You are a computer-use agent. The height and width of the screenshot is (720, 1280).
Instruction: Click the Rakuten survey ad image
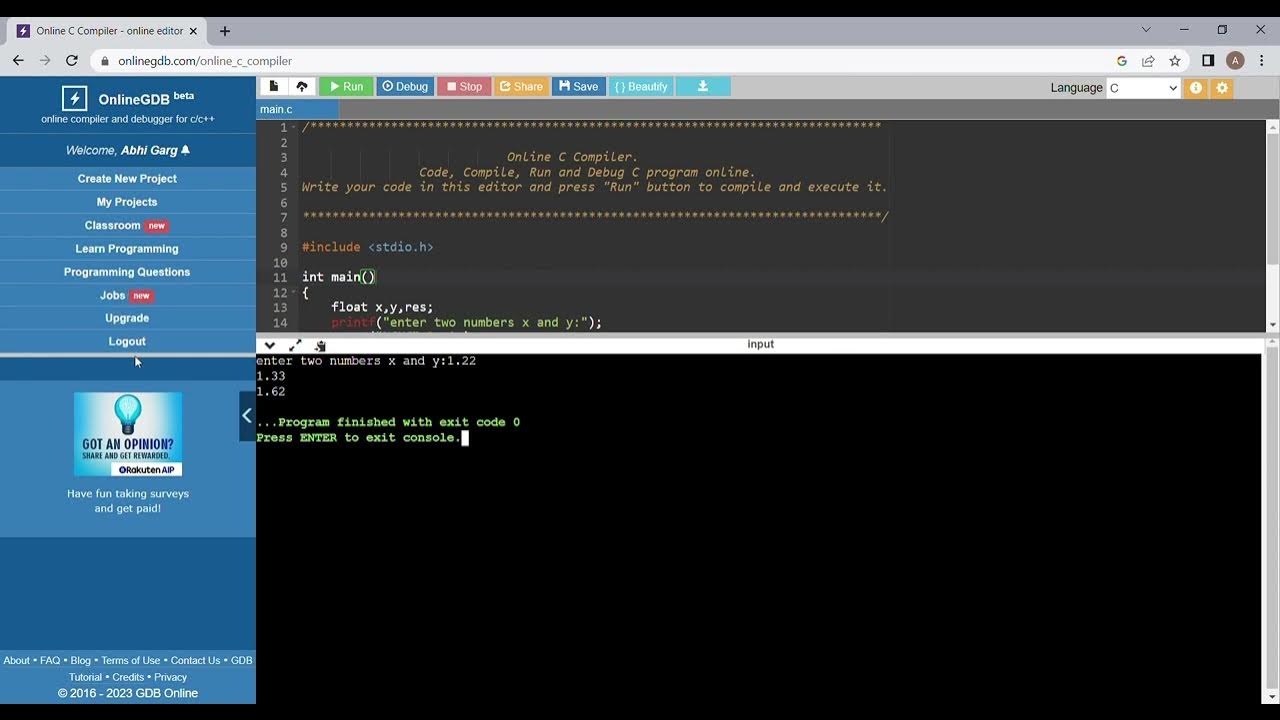(x=128, y=434)
